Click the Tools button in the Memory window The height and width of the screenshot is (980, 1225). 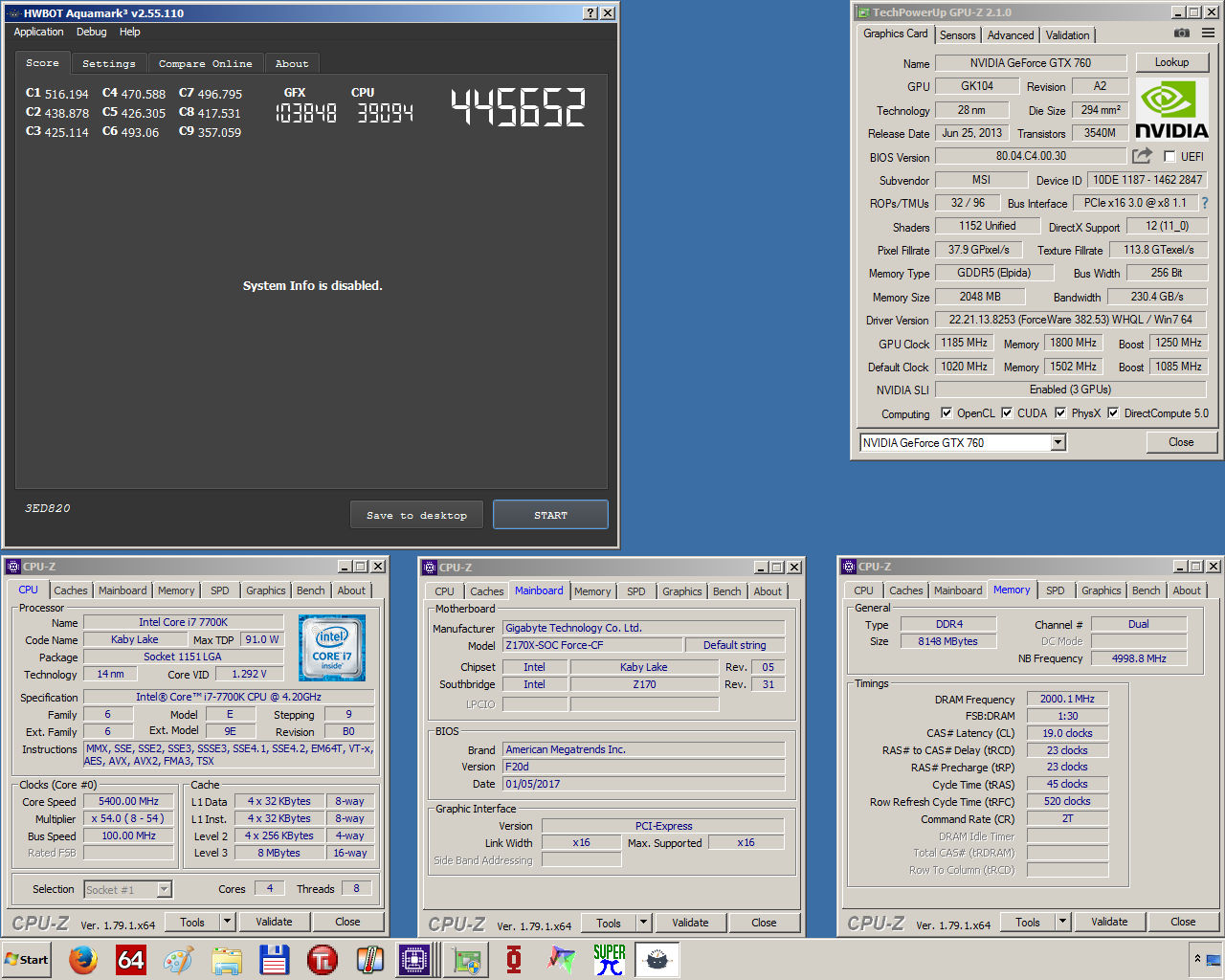[x=1028, y=922]
